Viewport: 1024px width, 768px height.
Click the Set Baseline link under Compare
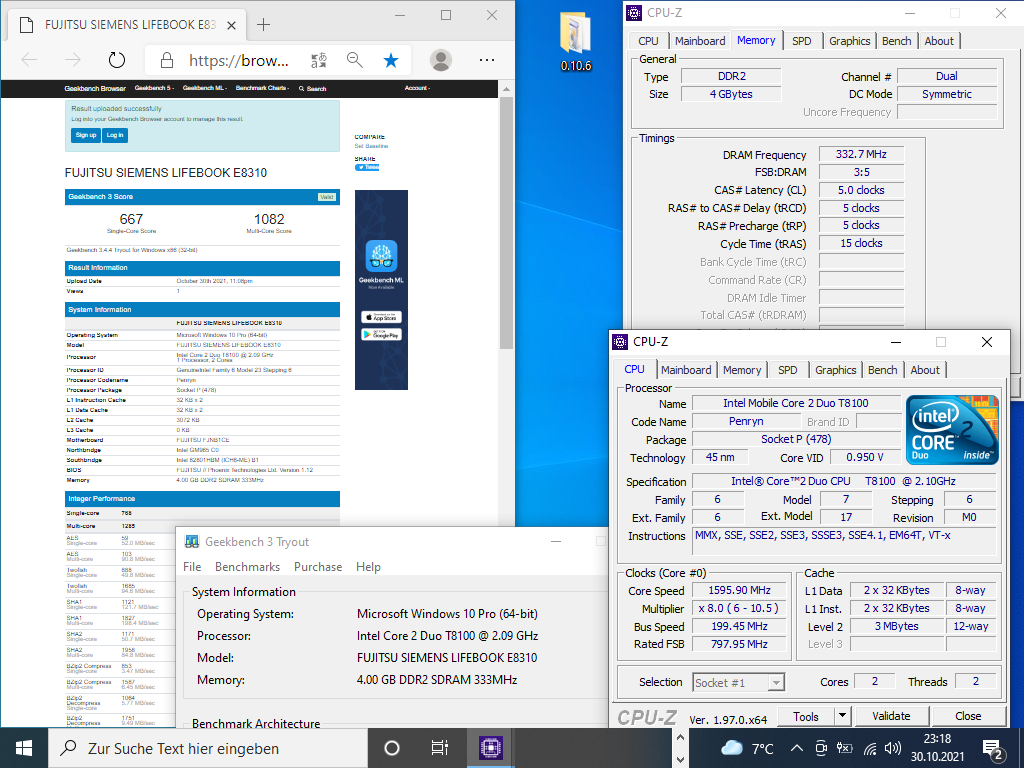(370, 146)
